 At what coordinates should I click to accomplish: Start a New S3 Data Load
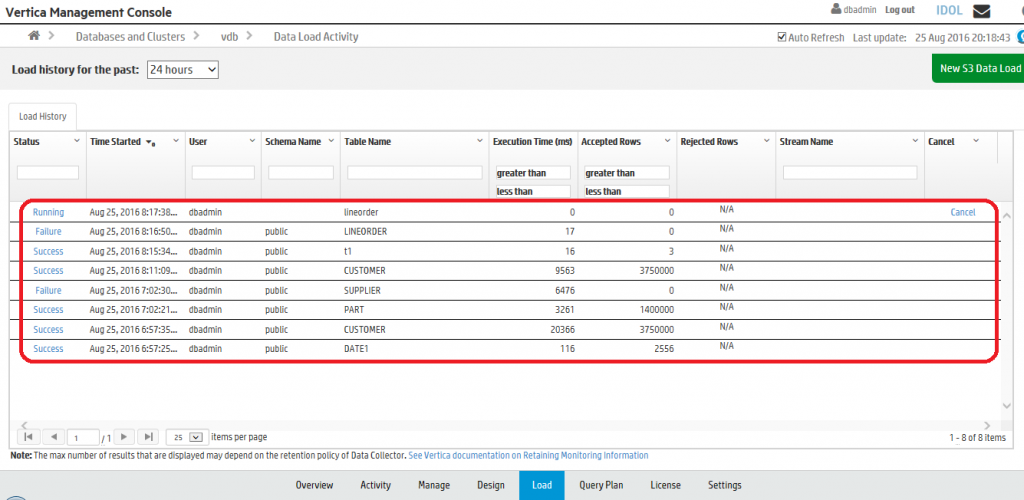tap(978, 69)
